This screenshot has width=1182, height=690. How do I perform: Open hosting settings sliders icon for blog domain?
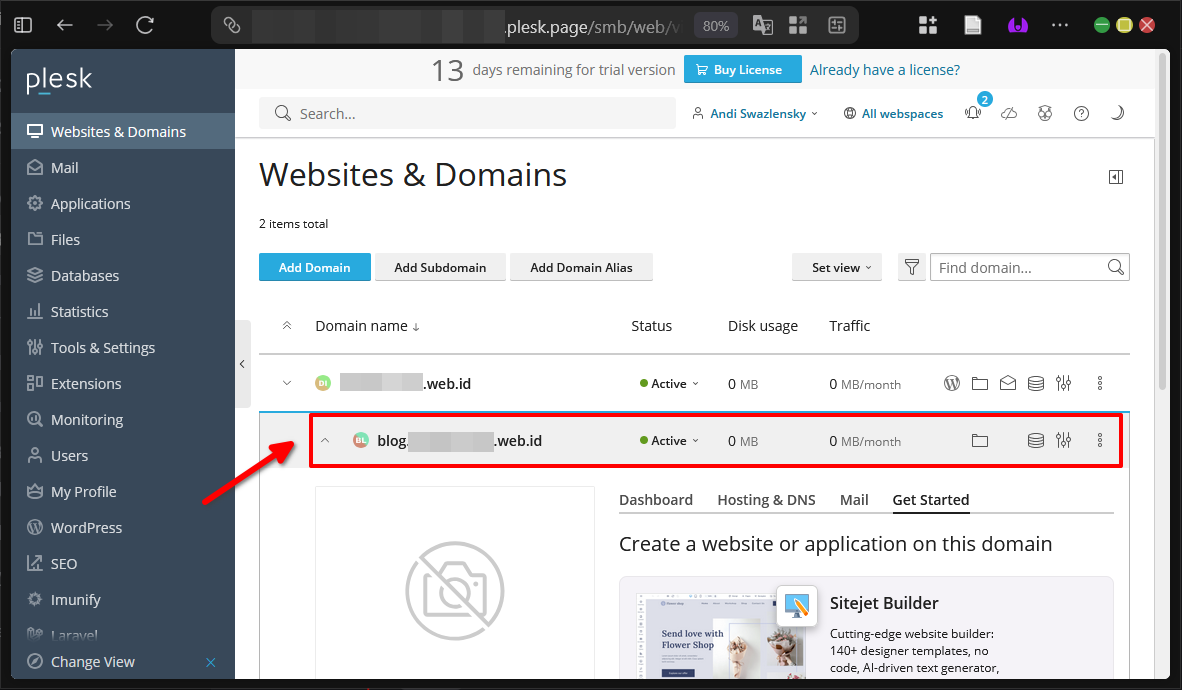tap(1063, 440)
